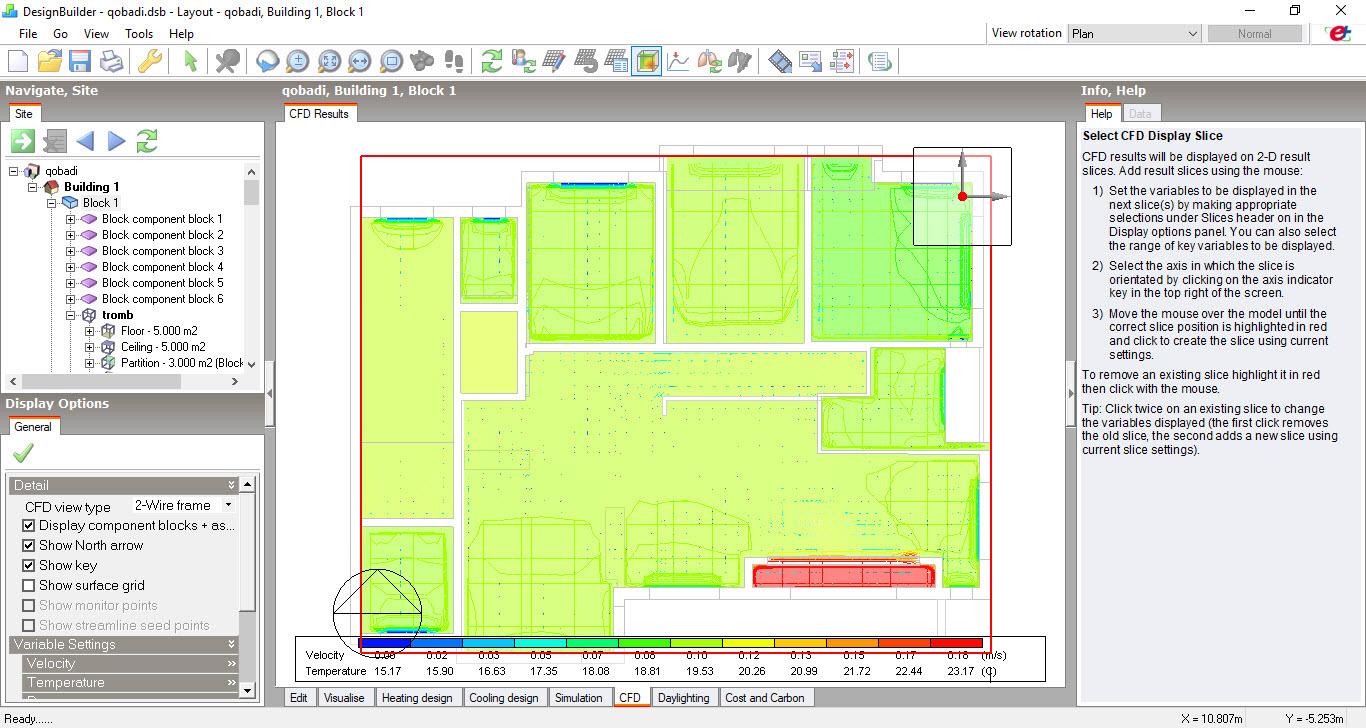Expand Block component block 3 tree node
Screen dimensions: 1366x728
pos(71,251)
